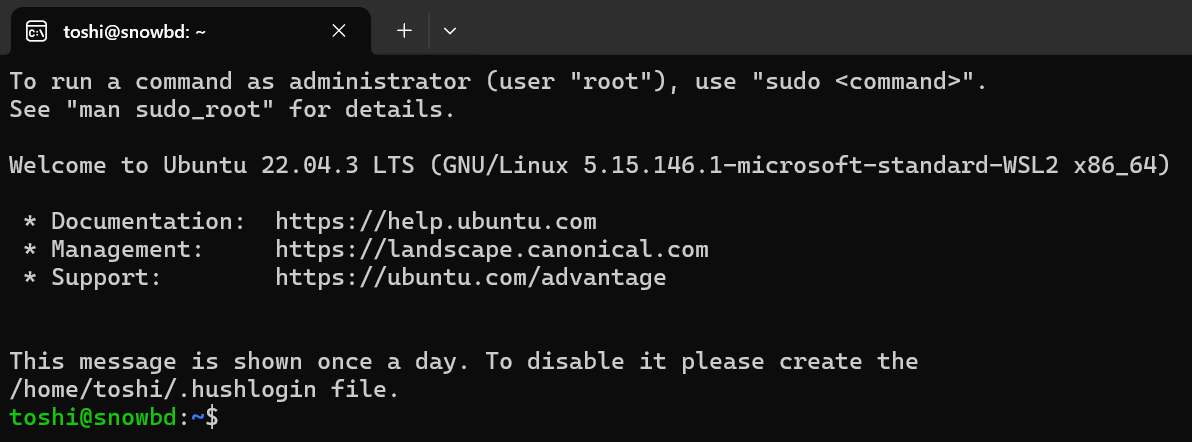Open a new tab with the plus button
The width and height of the screenshot is (1192, 442).
tap(404, 30)
